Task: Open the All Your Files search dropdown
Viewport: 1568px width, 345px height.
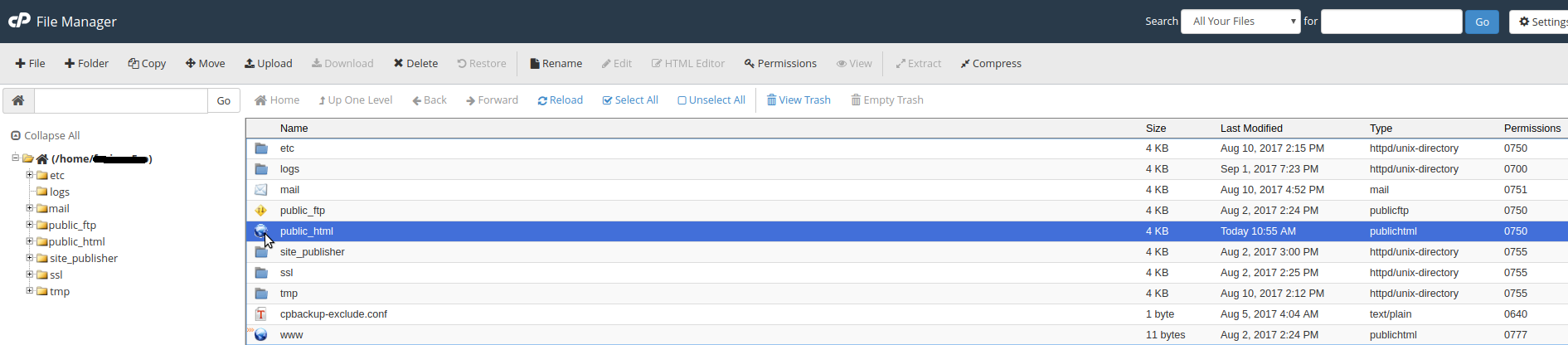Action: [x=1240, y=22]
